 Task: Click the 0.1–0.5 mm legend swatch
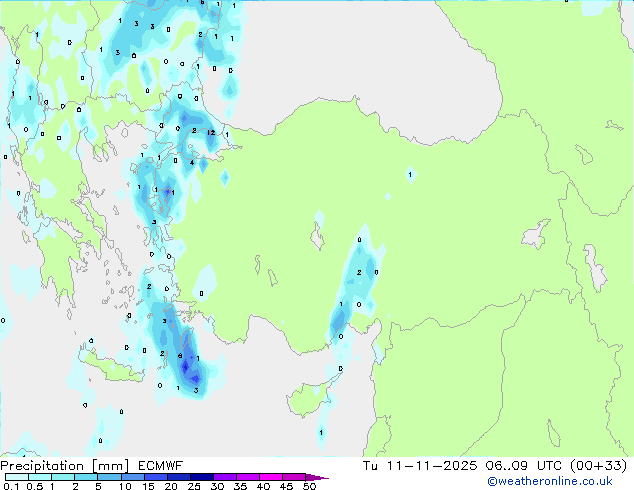tap(17, 477)
